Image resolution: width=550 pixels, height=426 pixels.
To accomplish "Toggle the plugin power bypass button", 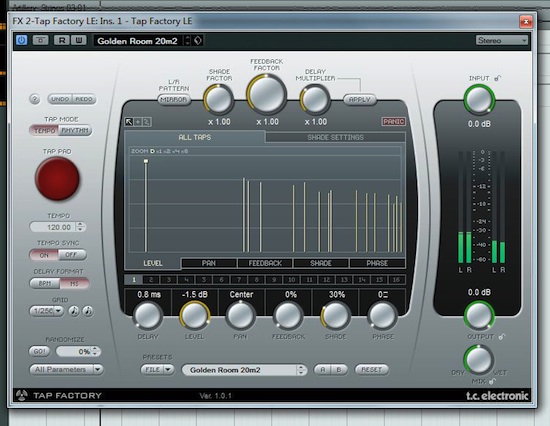I will pyautogui.click(x=21, y=40).
